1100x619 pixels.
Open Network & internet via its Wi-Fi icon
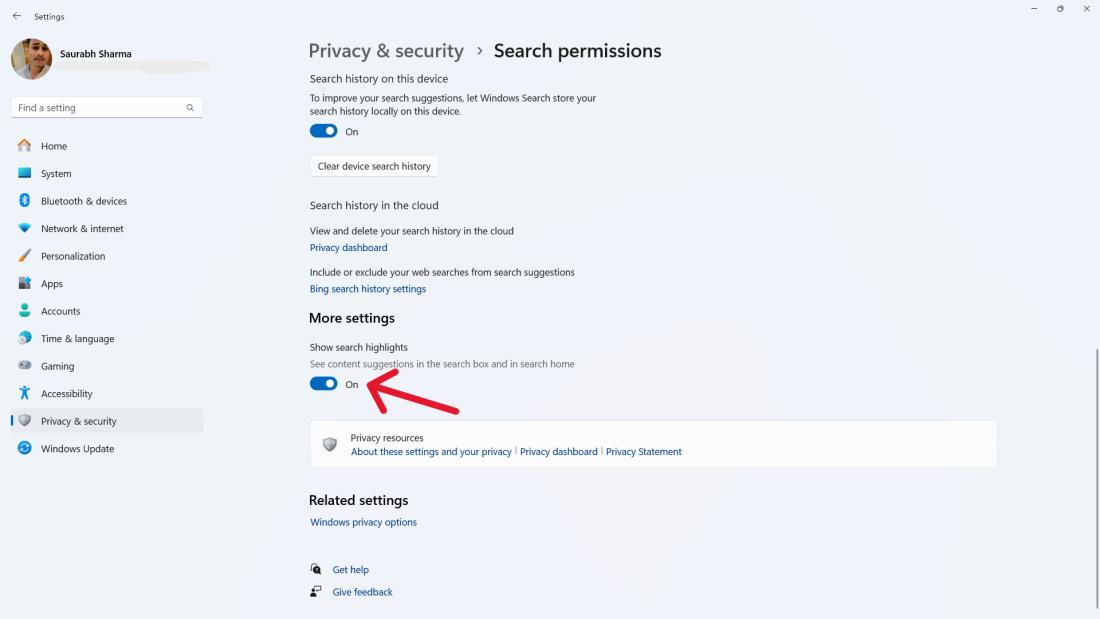(25, 229)
